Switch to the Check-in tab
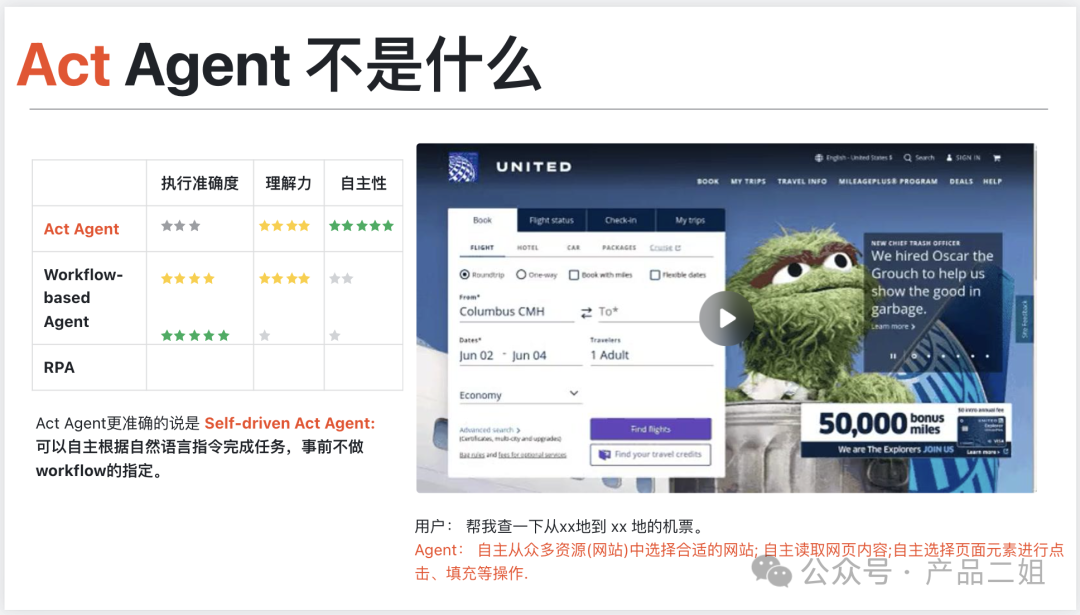The height and width of the screenshot is (615, 1080). [621, 220]
